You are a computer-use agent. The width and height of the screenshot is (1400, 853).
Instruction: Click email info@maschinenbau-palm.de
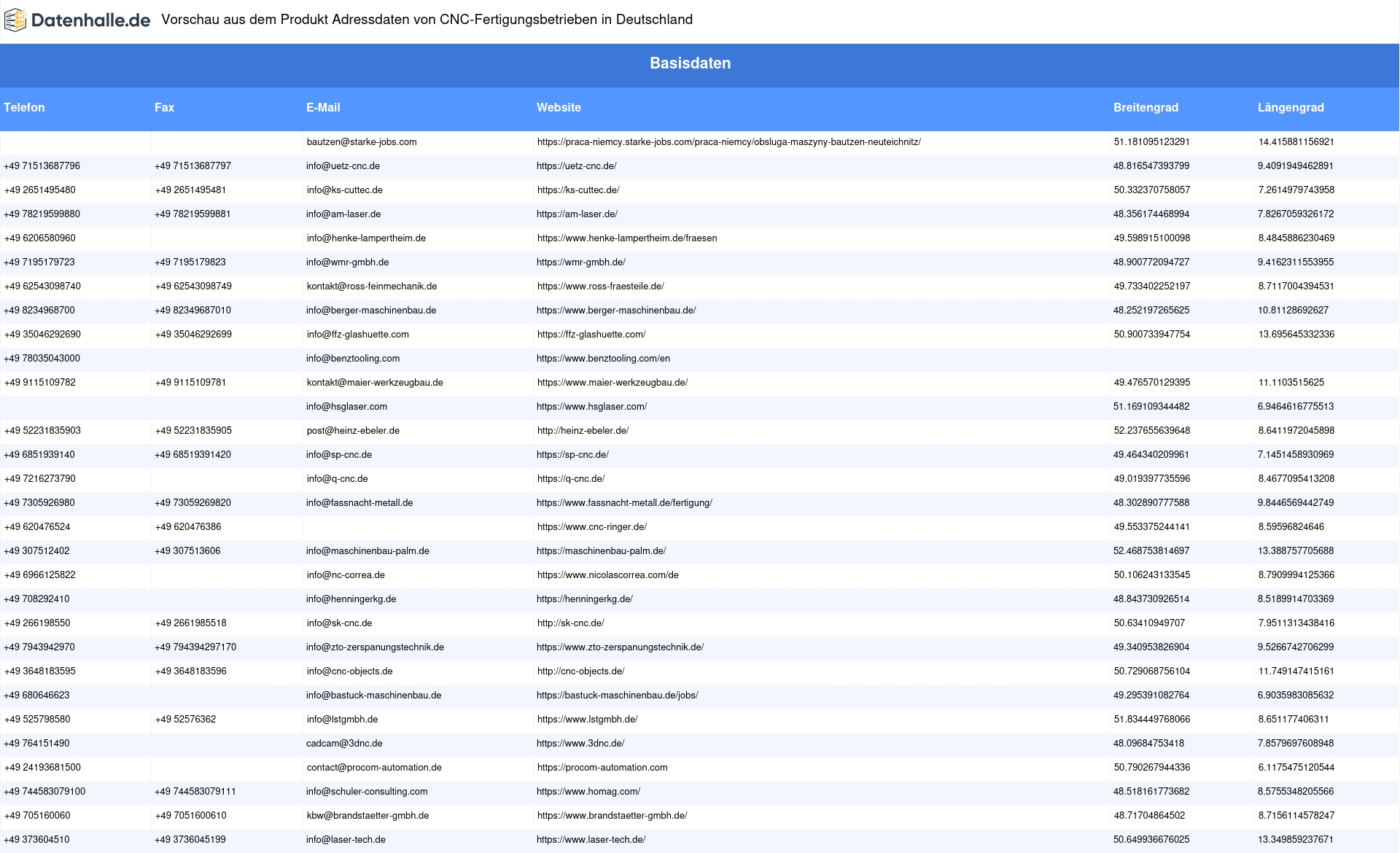[x=367, y=551]
